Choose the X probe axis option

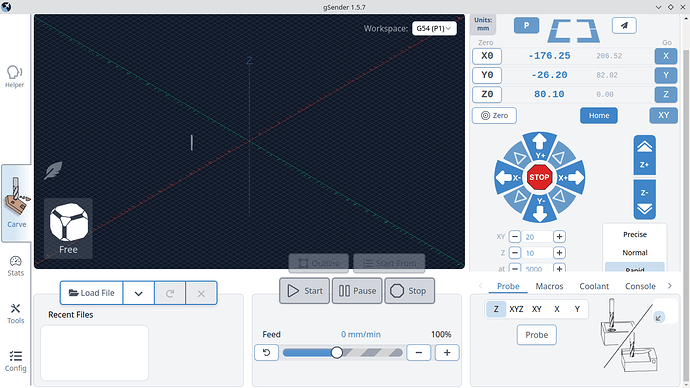click(557, 309)
